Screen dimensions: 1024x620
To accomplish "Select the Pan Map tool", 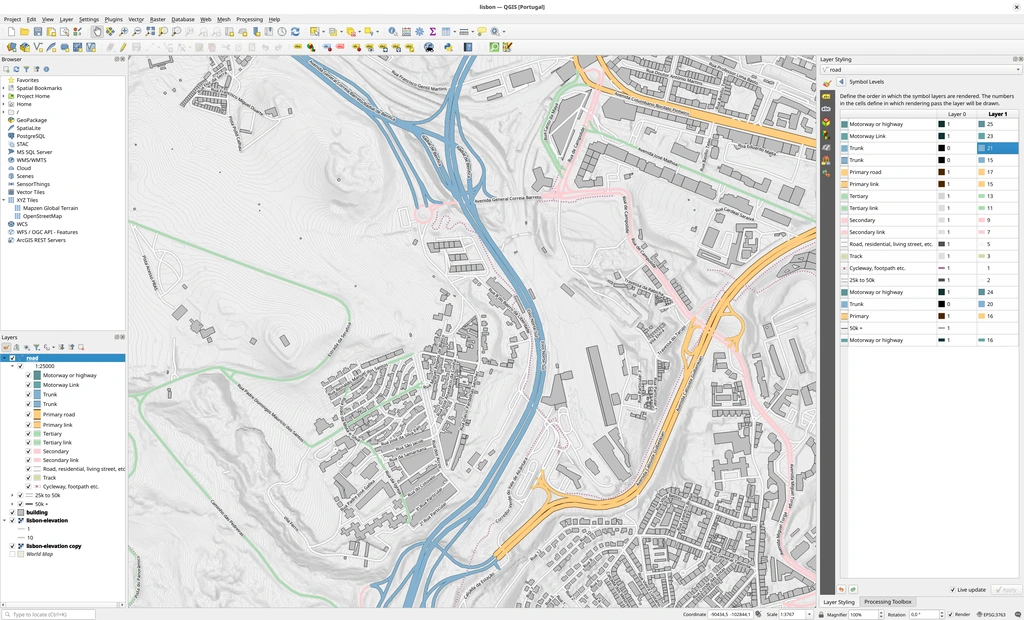I will pyautogui.click(x=98, y=32).
